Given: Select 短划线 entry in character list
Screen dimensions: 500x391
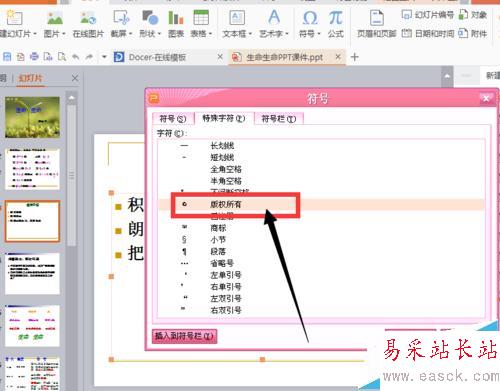Looking at the screenshot, I should point(321,157).
